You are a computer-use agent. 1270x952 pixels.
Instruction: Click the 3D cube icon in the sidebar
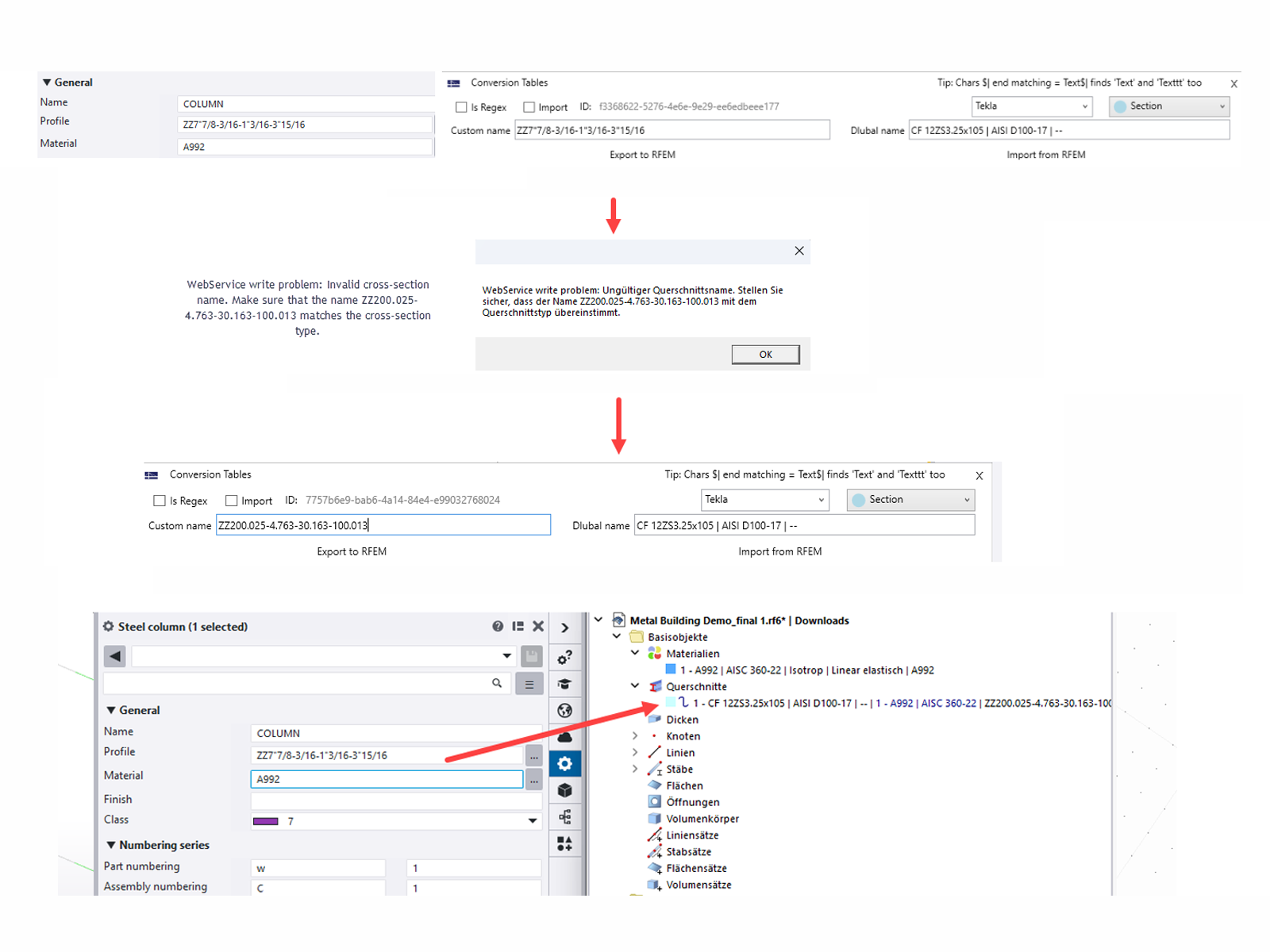(x=565, y=790)
